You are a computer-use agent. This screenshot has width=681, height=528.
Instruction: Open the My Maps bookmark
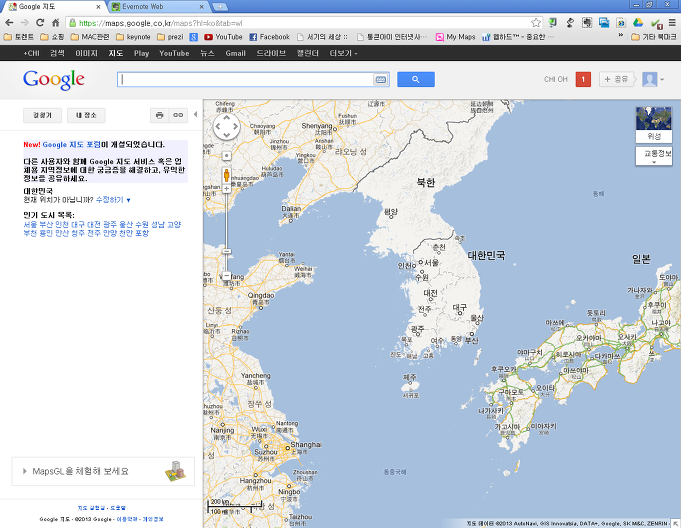(x=456, y=37)
